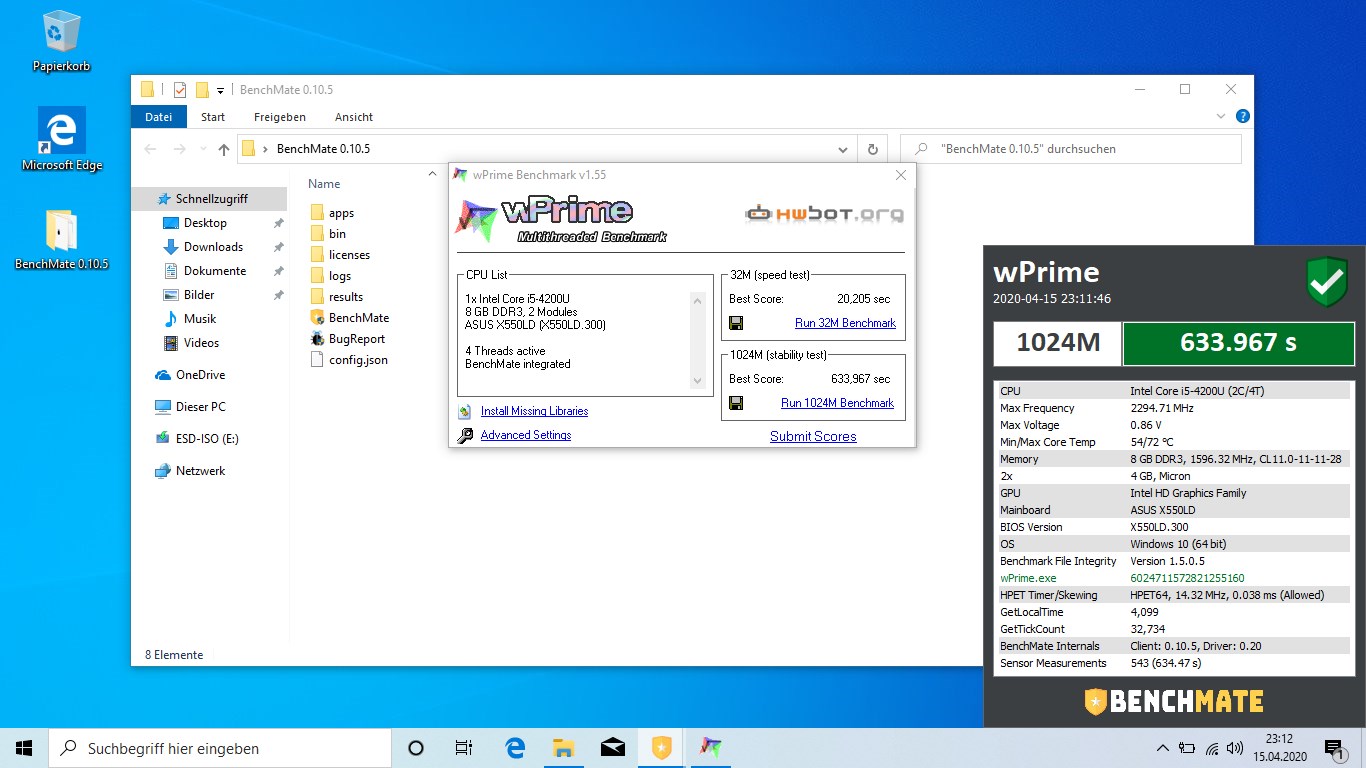Go up one folder level in Explorer

click(224, 149)
